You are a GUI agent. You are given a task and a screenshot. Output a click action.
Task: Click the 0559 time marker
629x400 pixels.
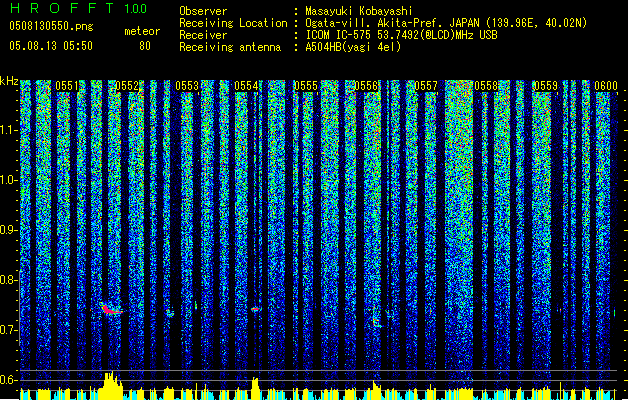(x=546, y=86)
